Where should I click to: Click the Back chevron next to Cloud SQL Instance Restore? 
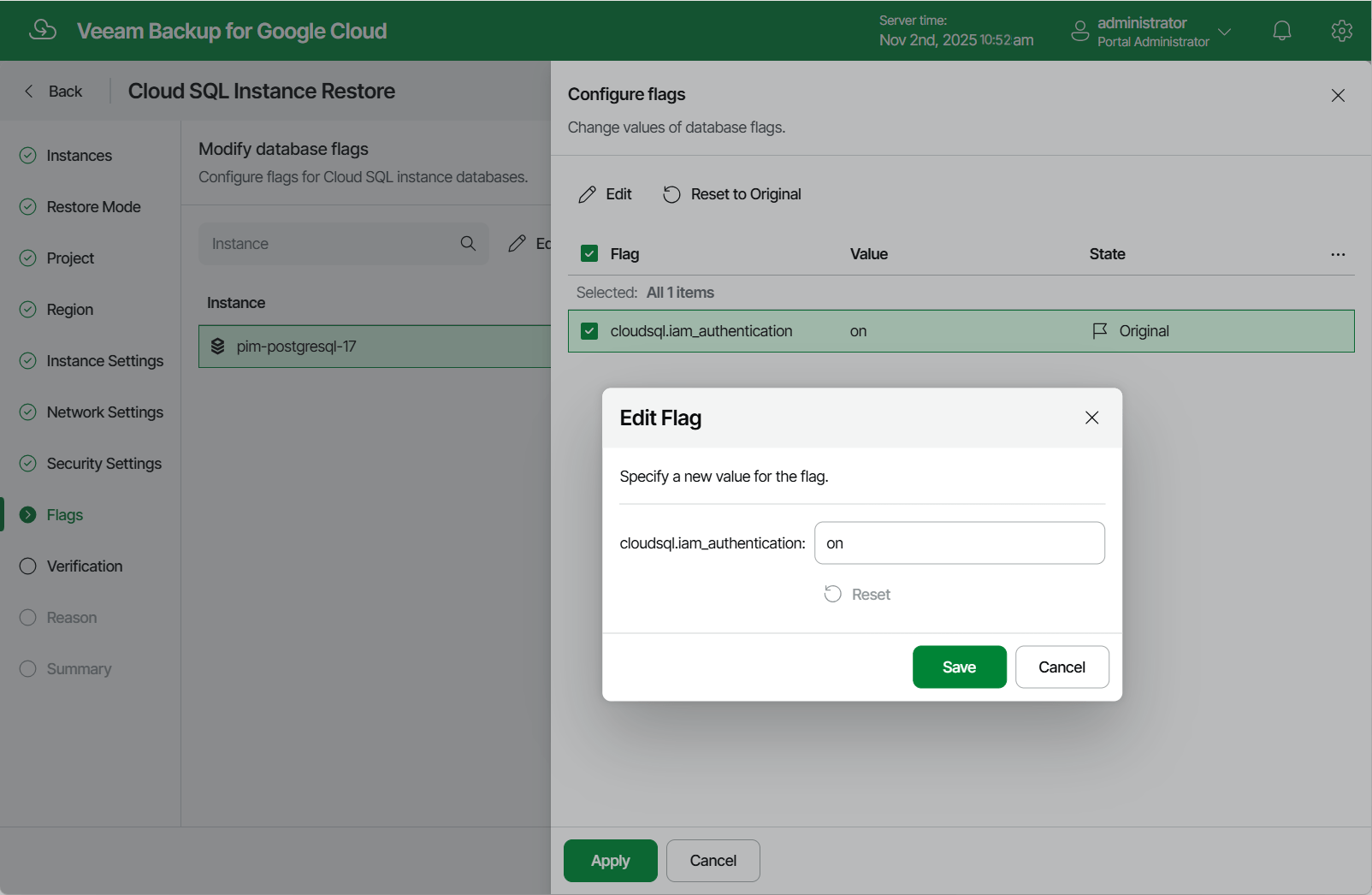click(x=28, y=91)
